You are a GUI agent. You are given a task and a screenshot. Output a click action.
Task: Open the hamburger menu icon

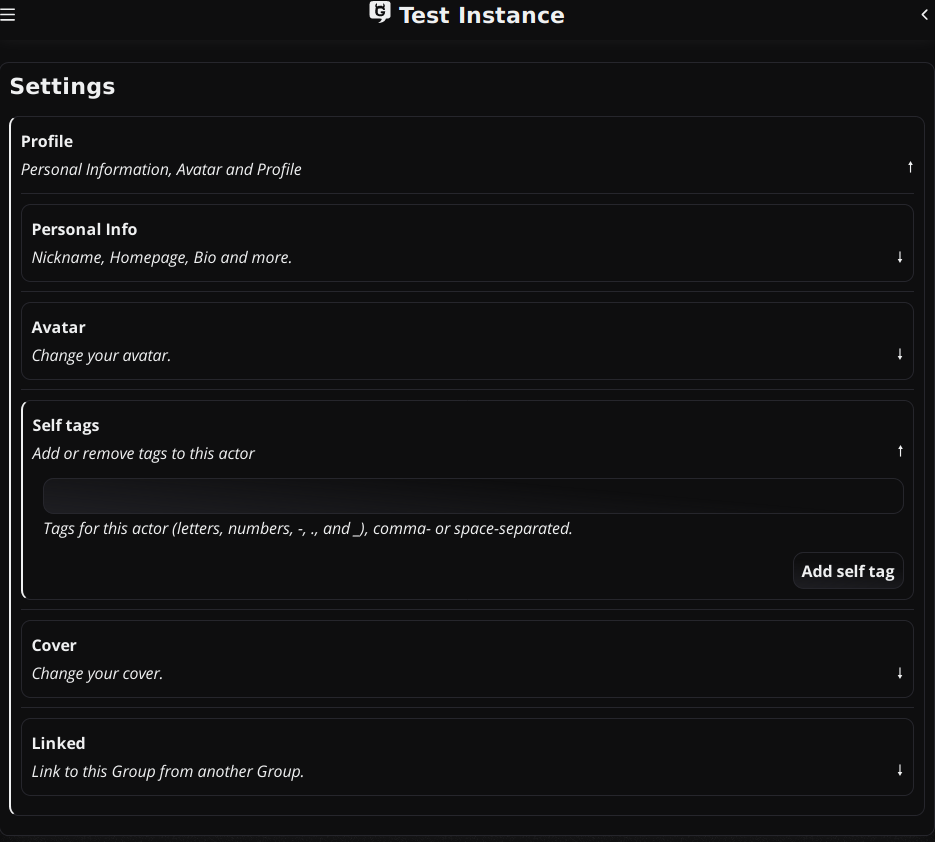(x=7, y=15)
